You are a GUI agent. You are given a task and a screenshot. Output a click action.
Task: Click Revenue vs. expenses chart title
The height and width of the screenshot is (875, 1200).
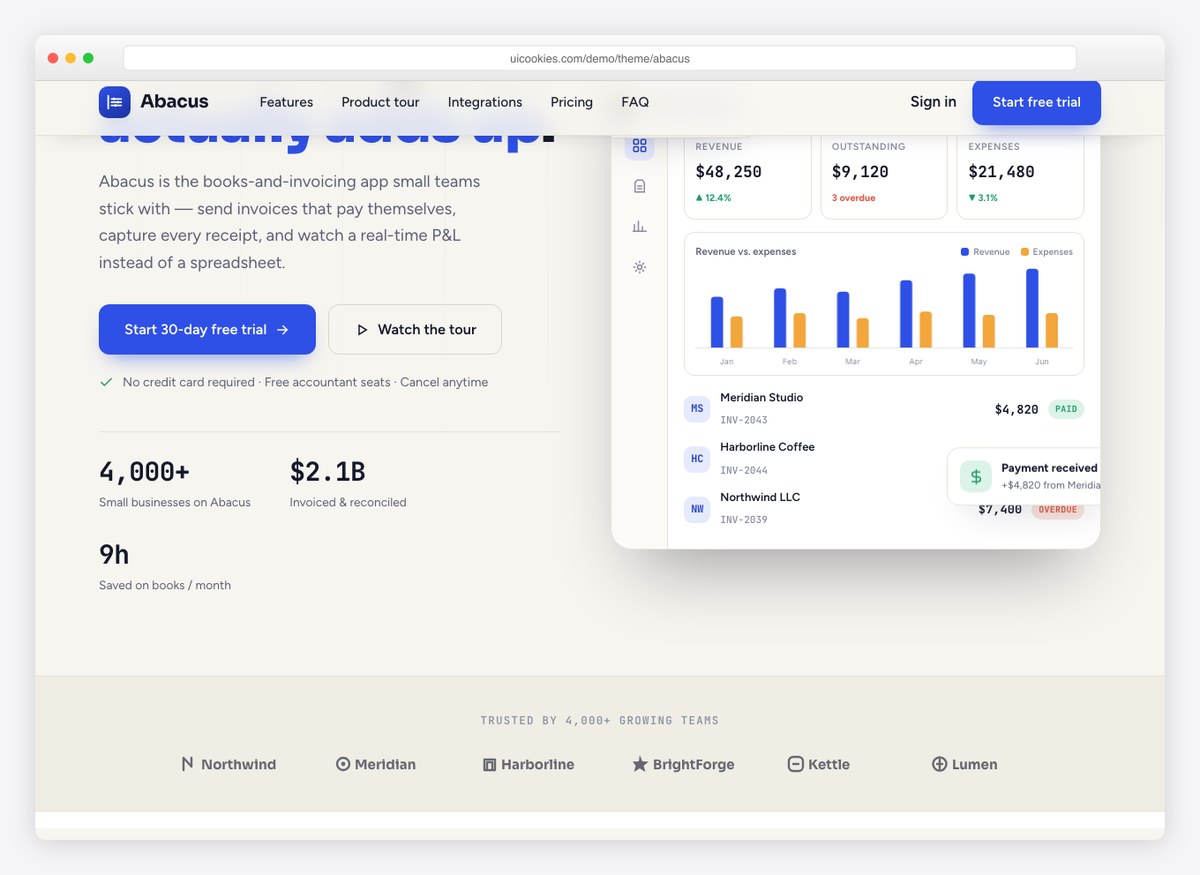(746, 252)
